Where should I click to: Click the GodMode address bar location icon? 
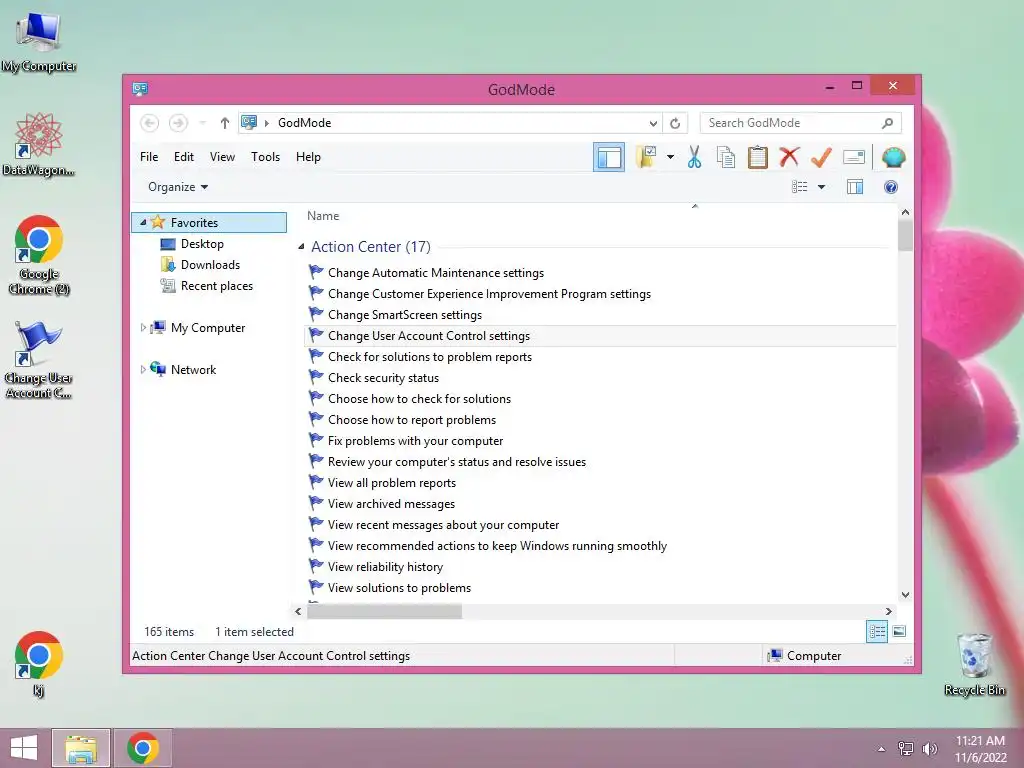[x=249, y=122]
